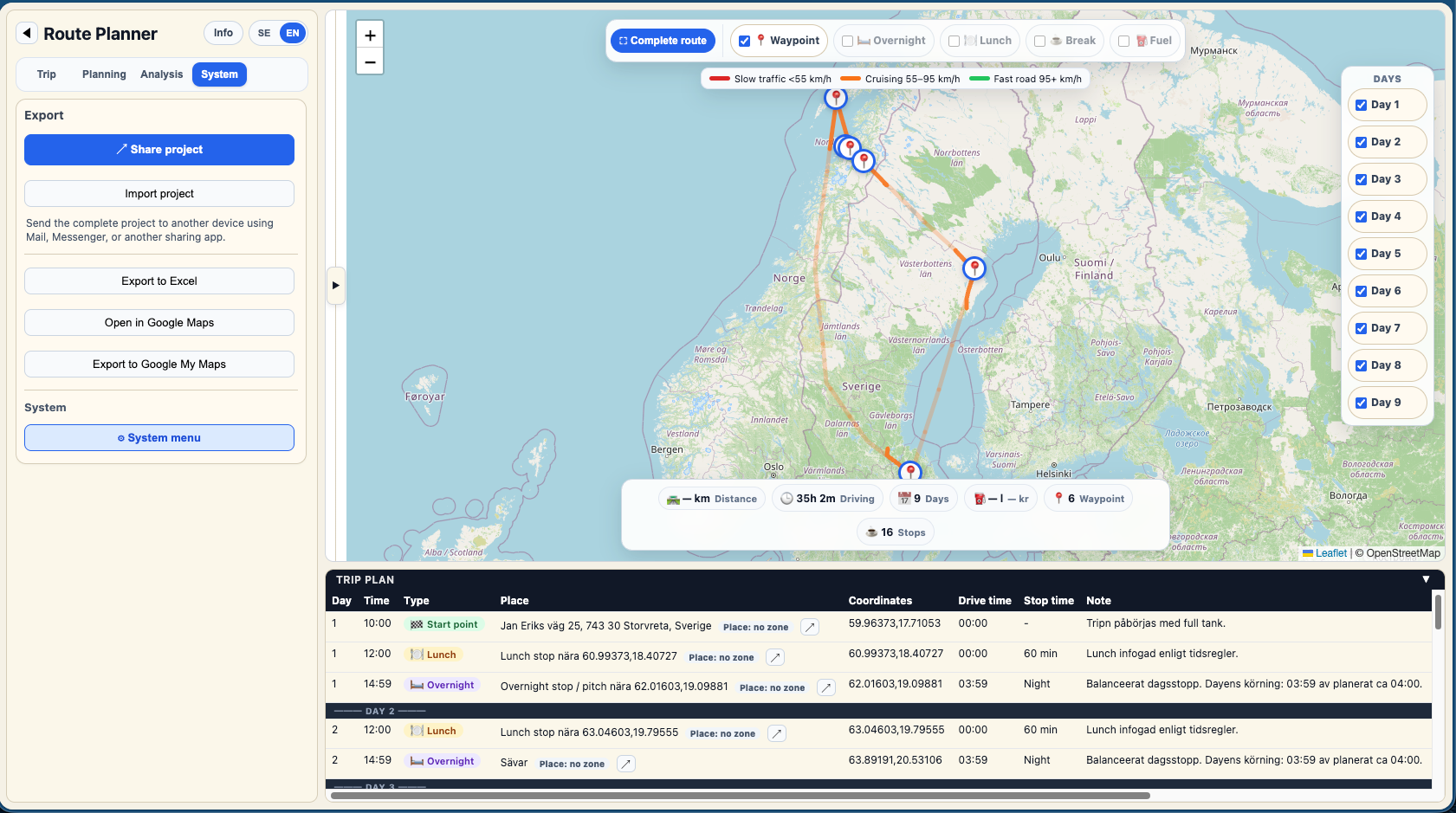Uncheck Day 8 in the Days panel
The height and width of the screenshot is (813, 1456).
(x=1362, y=365)
